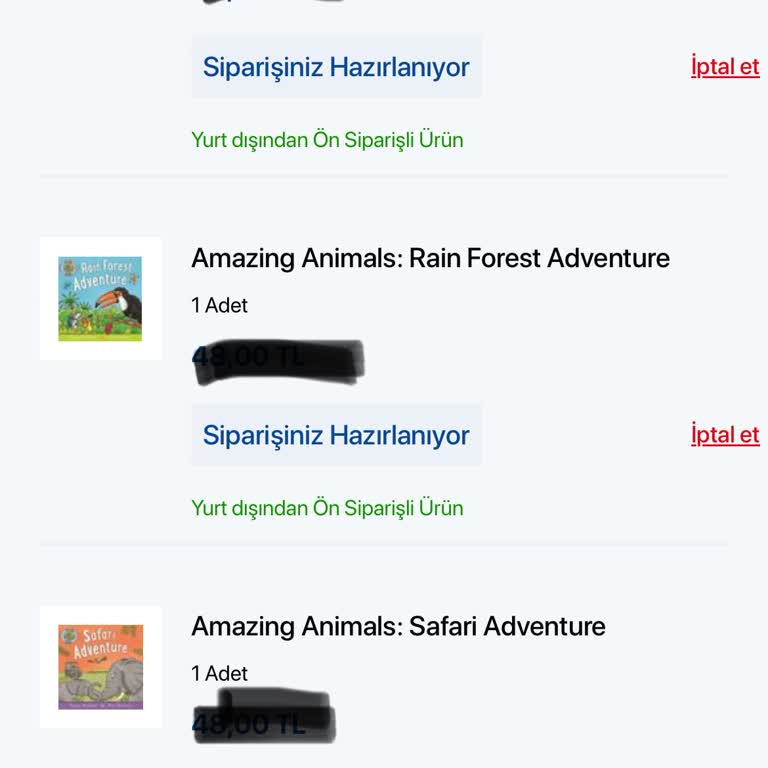Image resolution: width=768 pixels, height=768 pixels.
Task: Click the toucan on the Rain Forest cover
Action: click(x=125, y=305)
